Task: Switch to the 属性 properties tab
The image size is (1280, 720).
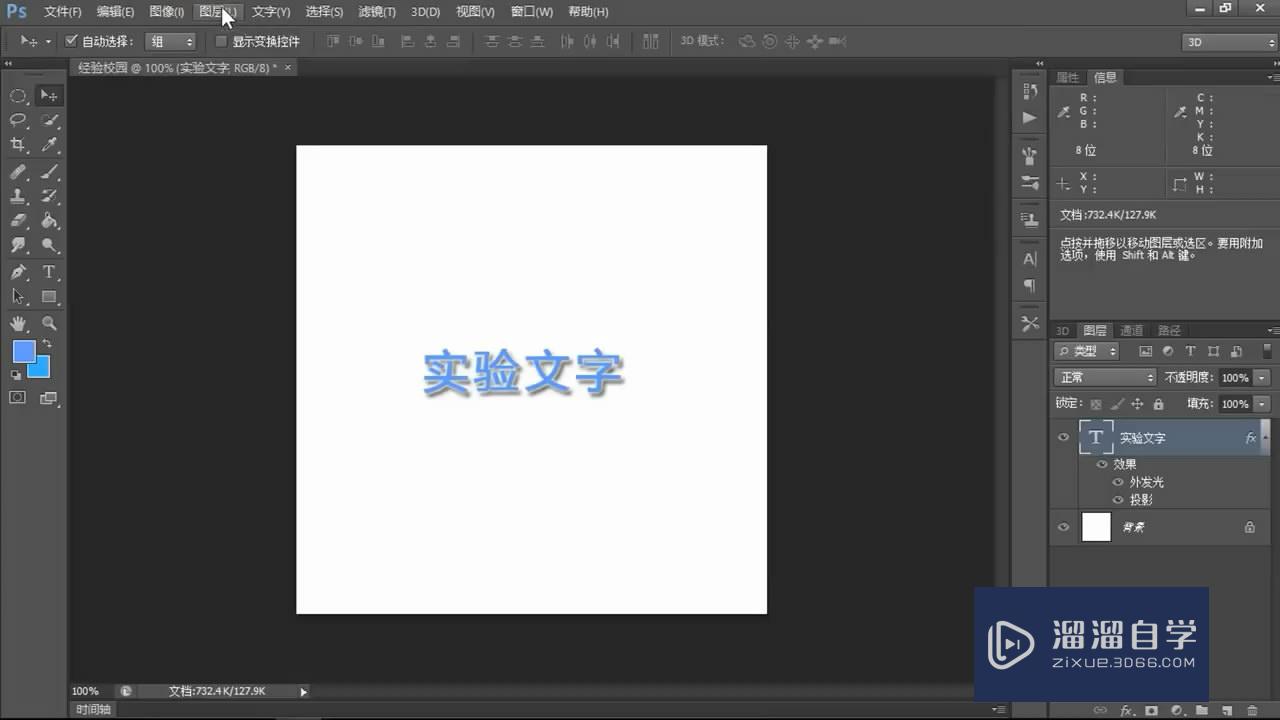Action: 1068,77
